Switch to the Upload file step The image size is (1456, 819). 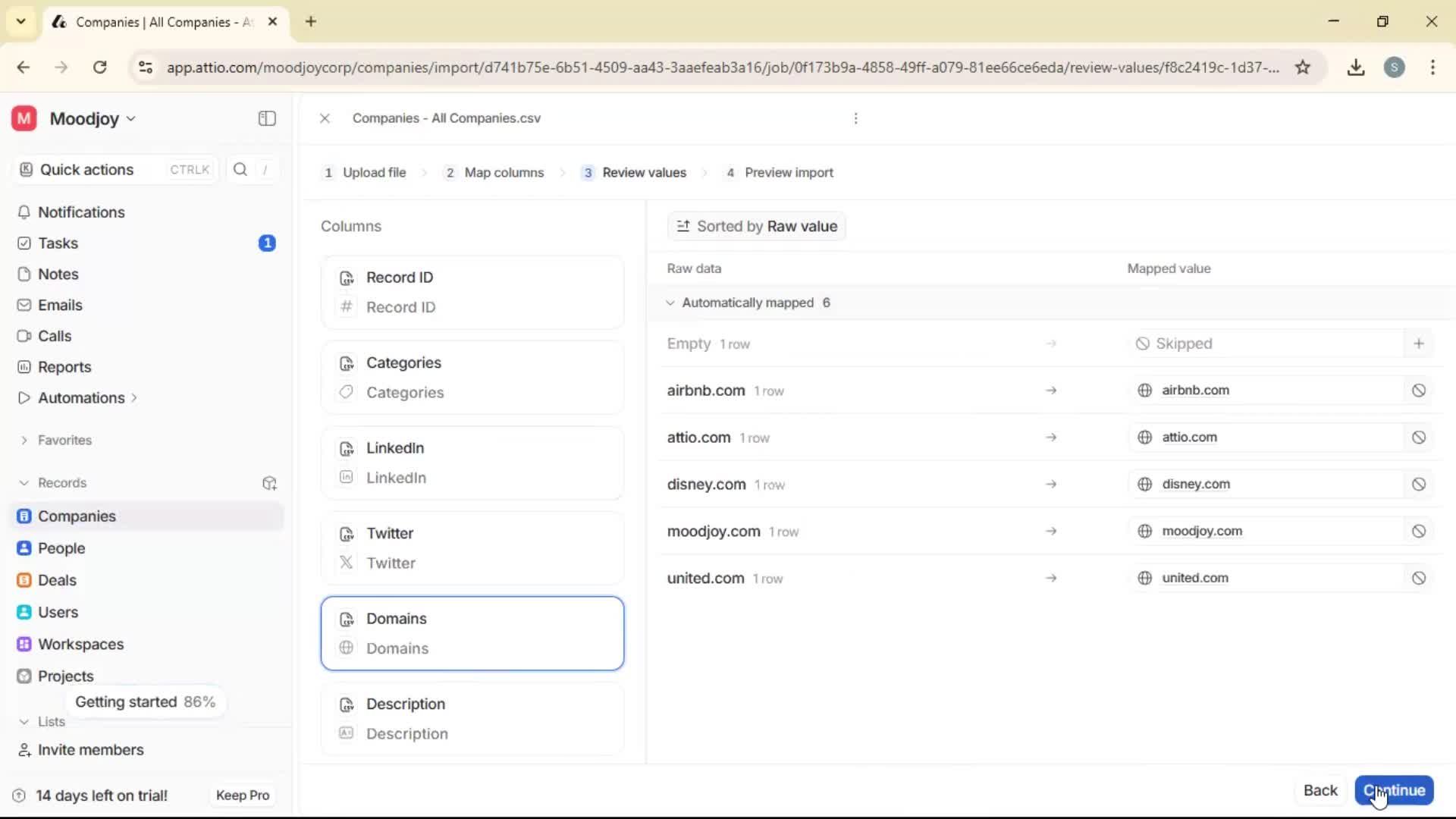click(373, 172)
